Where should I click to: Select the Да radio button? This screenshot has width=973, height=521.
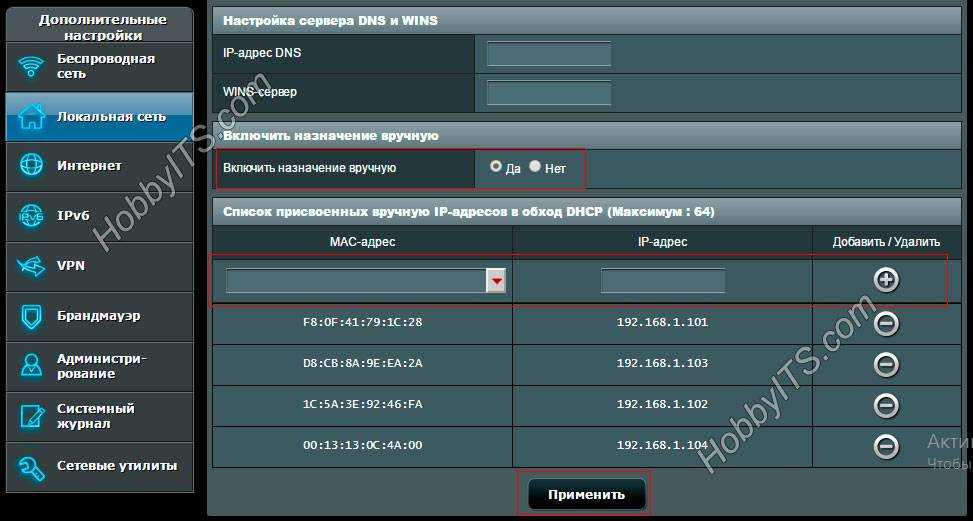tap(496, 167)
